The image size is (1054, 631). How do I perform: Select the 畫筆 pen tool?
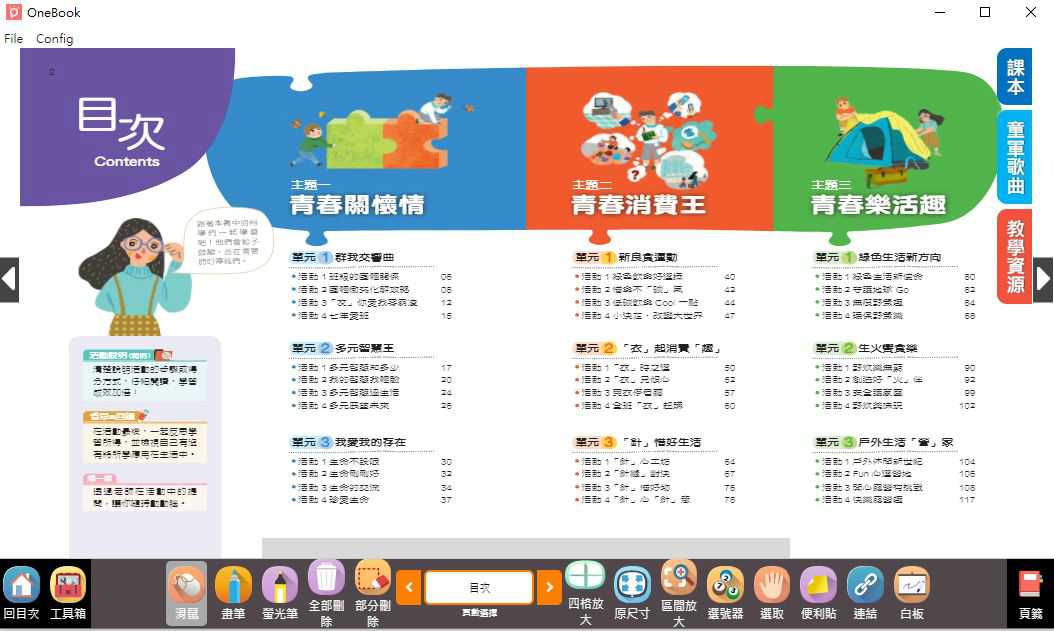(x=233, y=593)
